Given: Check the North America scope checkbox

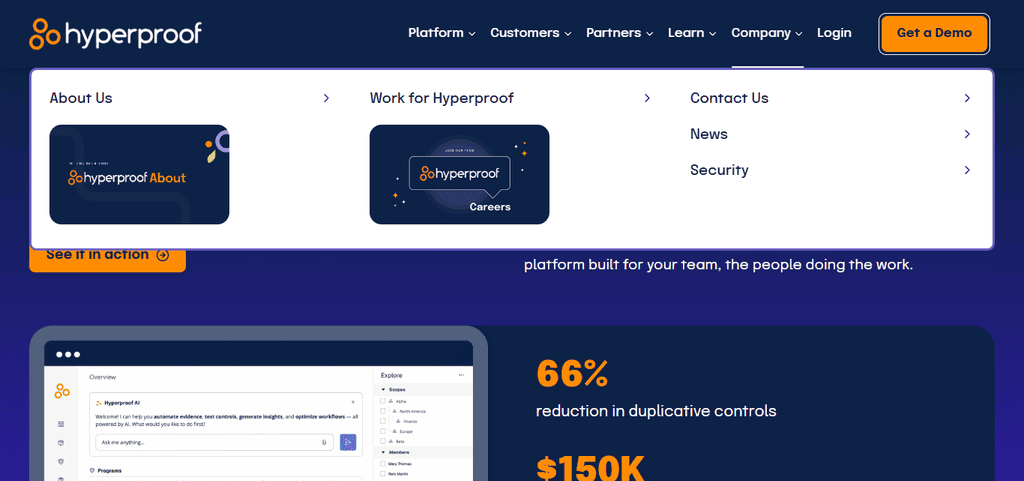Looking at the screenshot, I should coord(383,411).
